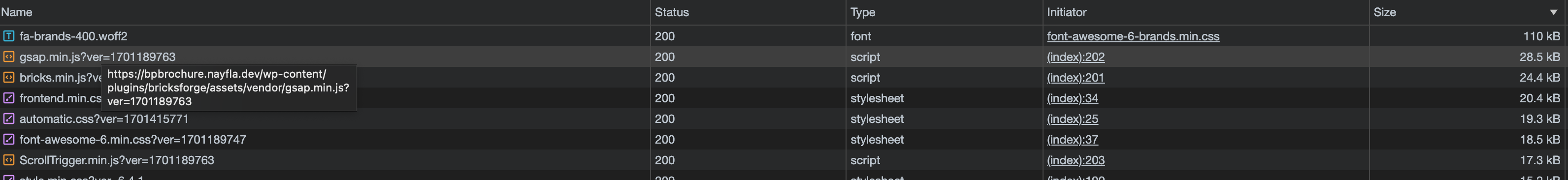Click the script icon next to ScrollTrigger.min.js

pos(8,160)
